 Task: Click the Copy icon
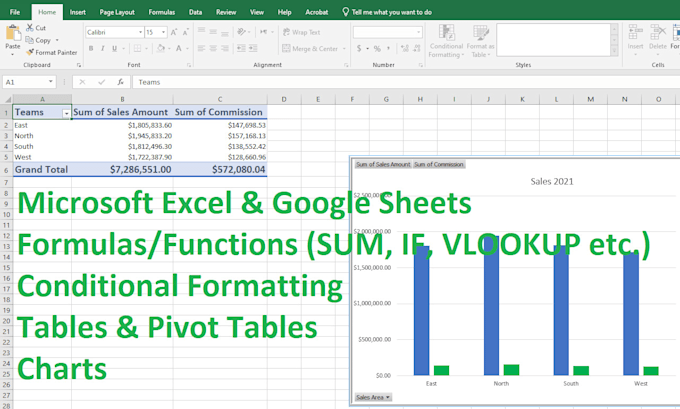(x=29, y=40)
